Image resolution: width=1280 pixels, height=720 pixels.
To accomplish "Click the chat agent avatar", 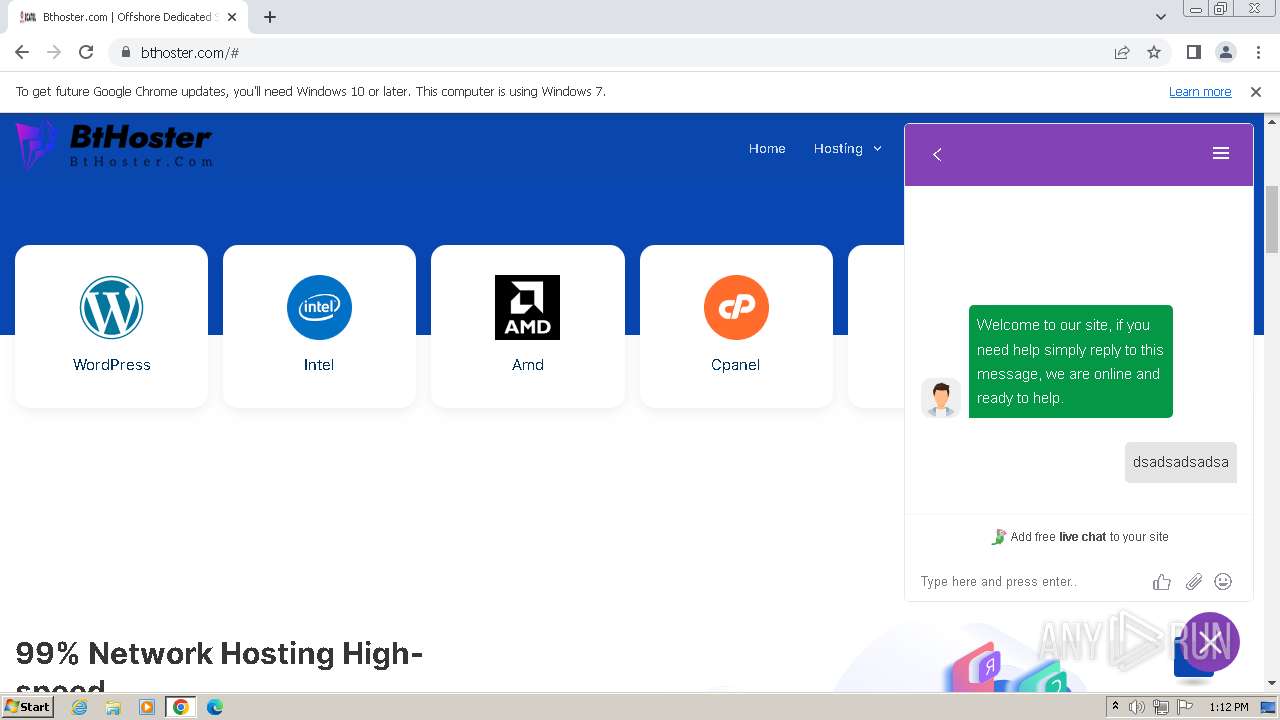I will (940, 398).
